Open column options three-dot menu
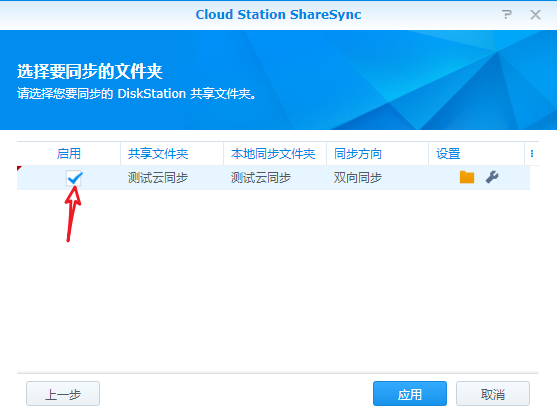The height and width of the screenshot is (414, 557). click(x=532, y=154)
